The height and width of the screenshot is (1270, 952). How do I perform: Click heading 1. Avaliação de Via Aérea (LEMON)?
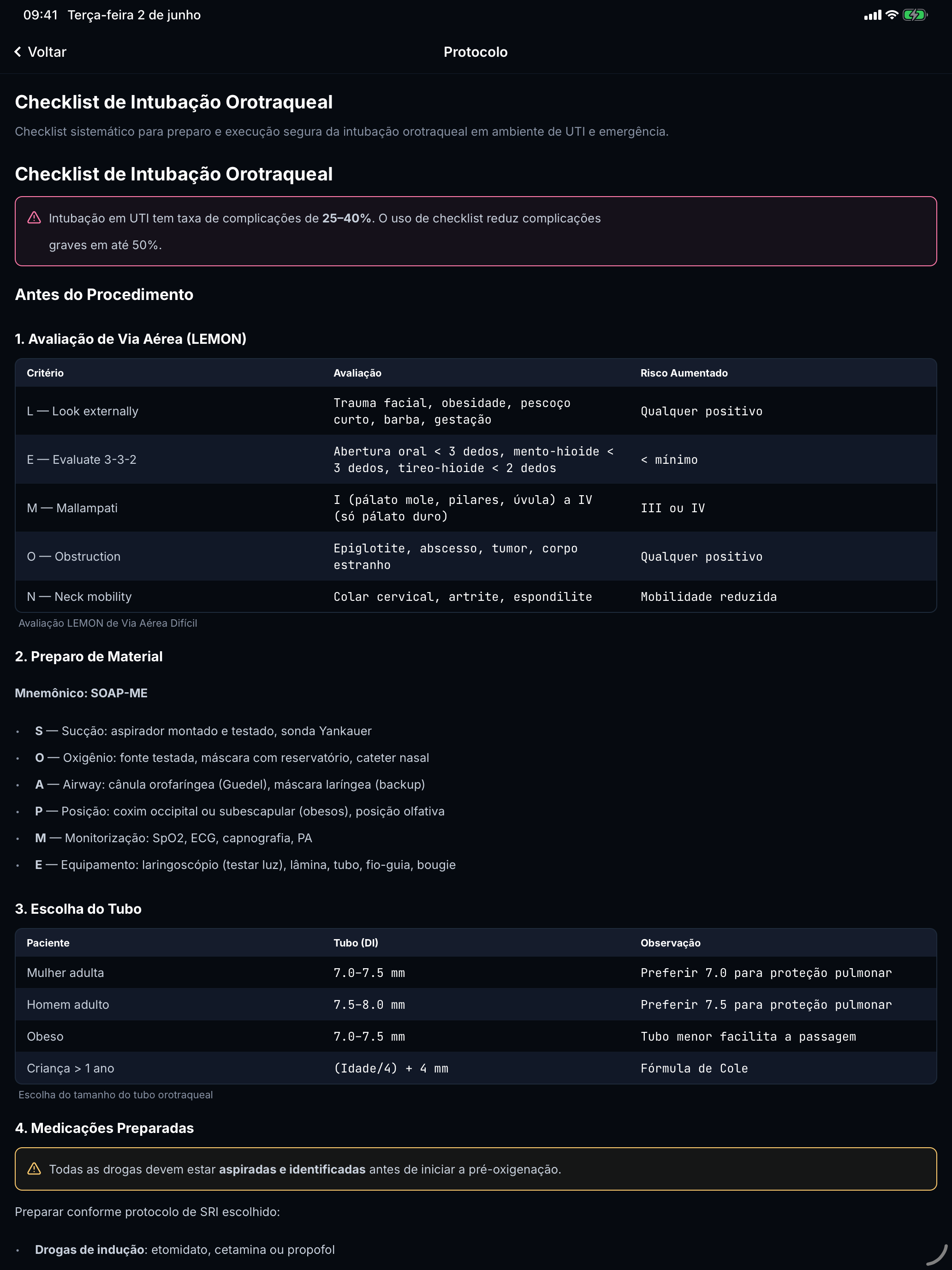(x=131, y=339)
